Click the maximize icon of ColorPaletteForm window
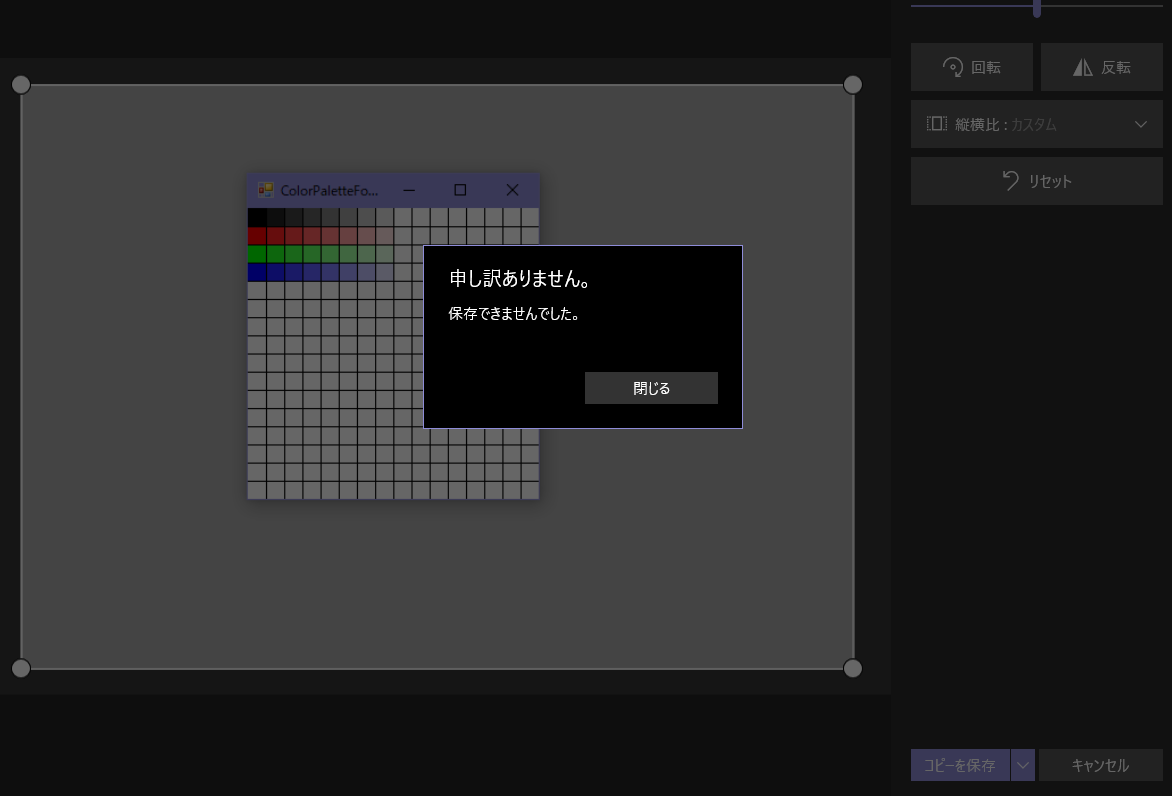Screen dimensions: 1172x796 click(460, 190)
